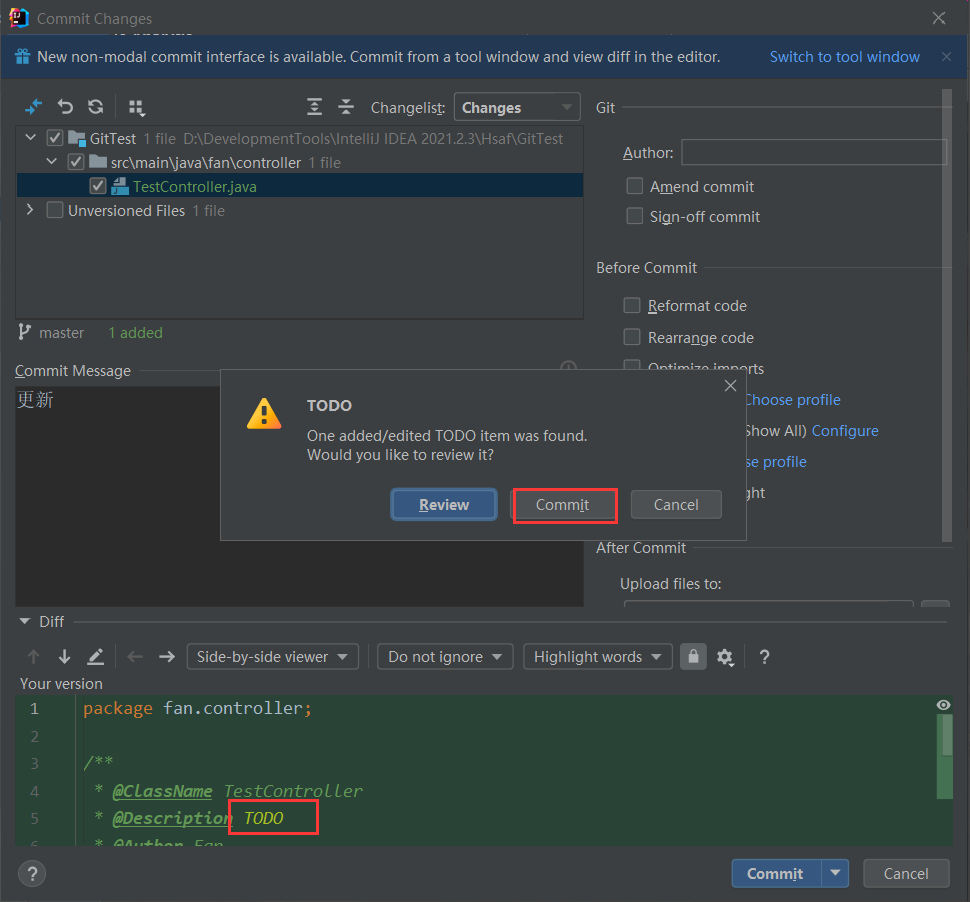Screen dimensions: 970x902
Task: Dismiss the non-modal commit notification banner
Action: click(946, 57)
